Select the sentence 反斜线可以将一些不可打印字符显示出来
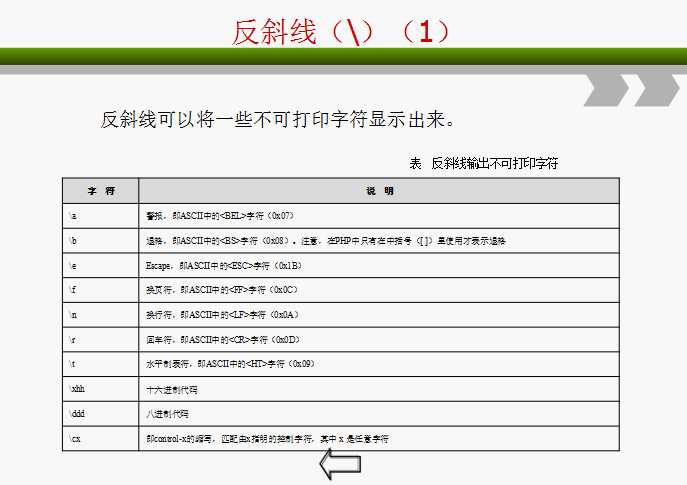 [x=278, y=119]
